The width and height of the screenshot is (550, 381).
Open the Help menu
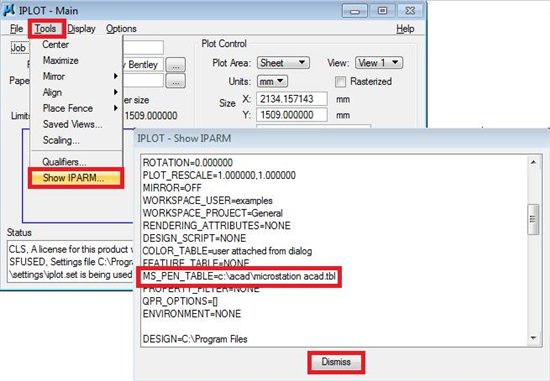(405, 29)
